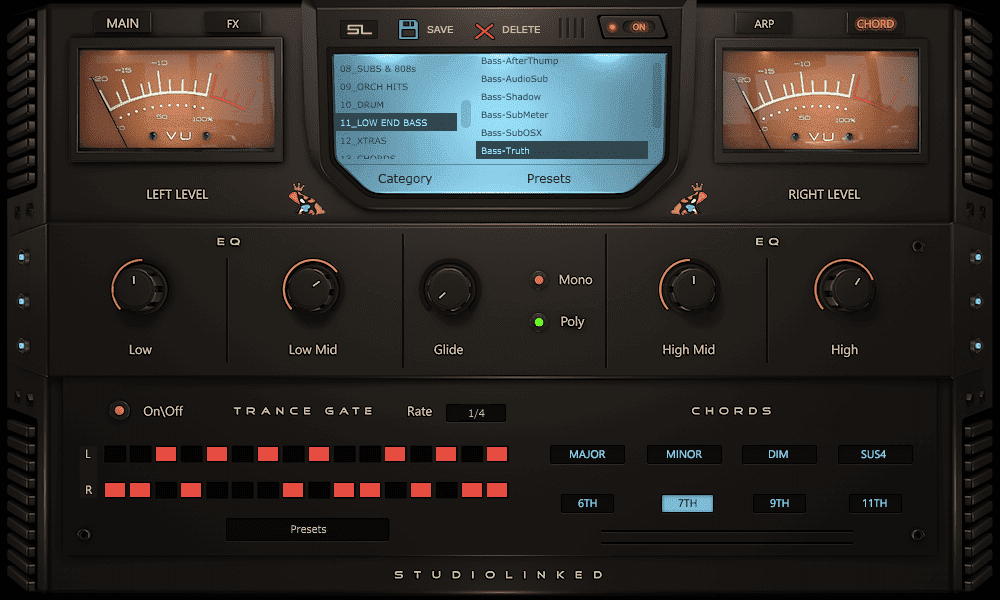1000x600 pixels.
Task: Toggle last step in L gate row
Action: [497, 454]
